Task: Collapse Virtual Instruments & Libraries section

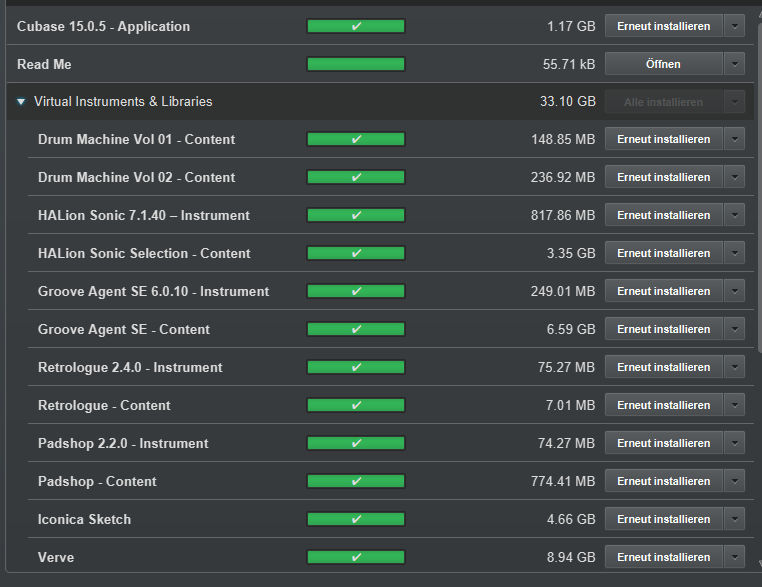Action: pos(21,102)
